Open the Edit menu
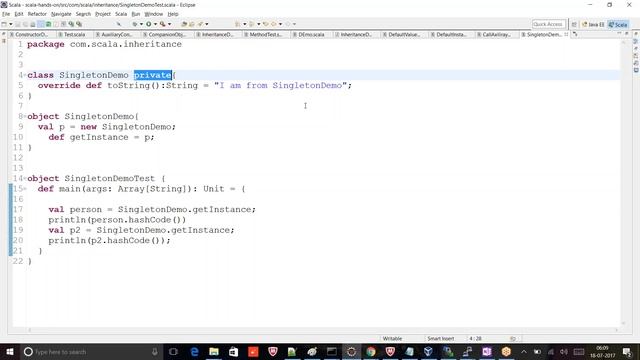 tap(19, 14)
